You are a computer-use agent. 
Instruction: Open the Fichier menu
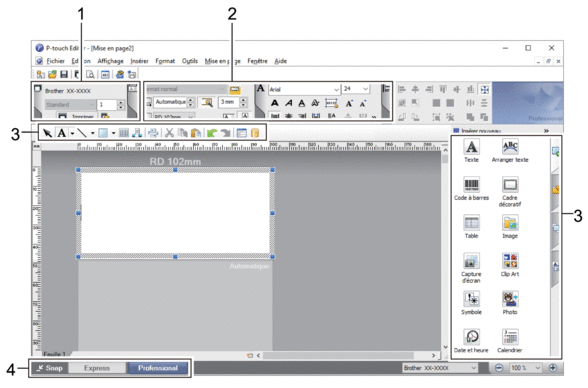click(56, 61)
